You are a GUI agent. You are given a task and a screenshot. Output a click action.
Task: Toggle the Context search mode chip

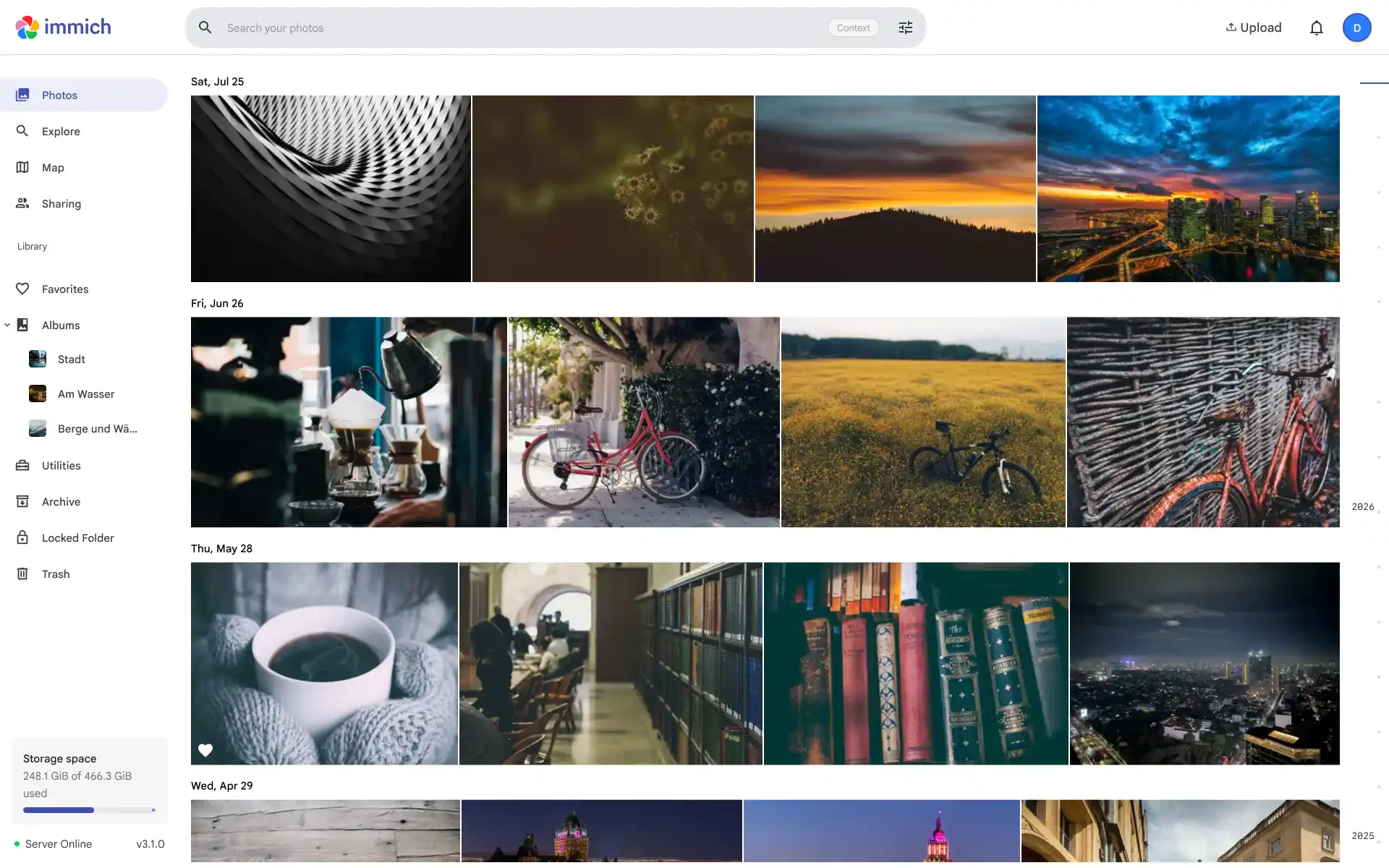click(x=854, y=27)
